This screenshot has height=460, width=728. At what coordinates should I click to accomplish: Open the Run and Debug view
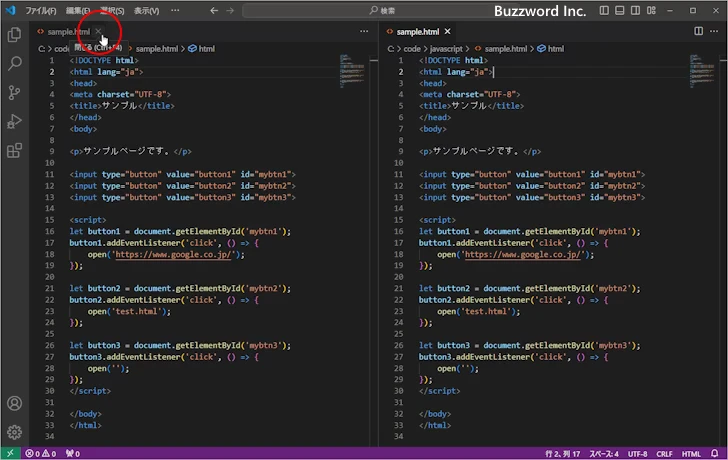[x=14, y=121]
